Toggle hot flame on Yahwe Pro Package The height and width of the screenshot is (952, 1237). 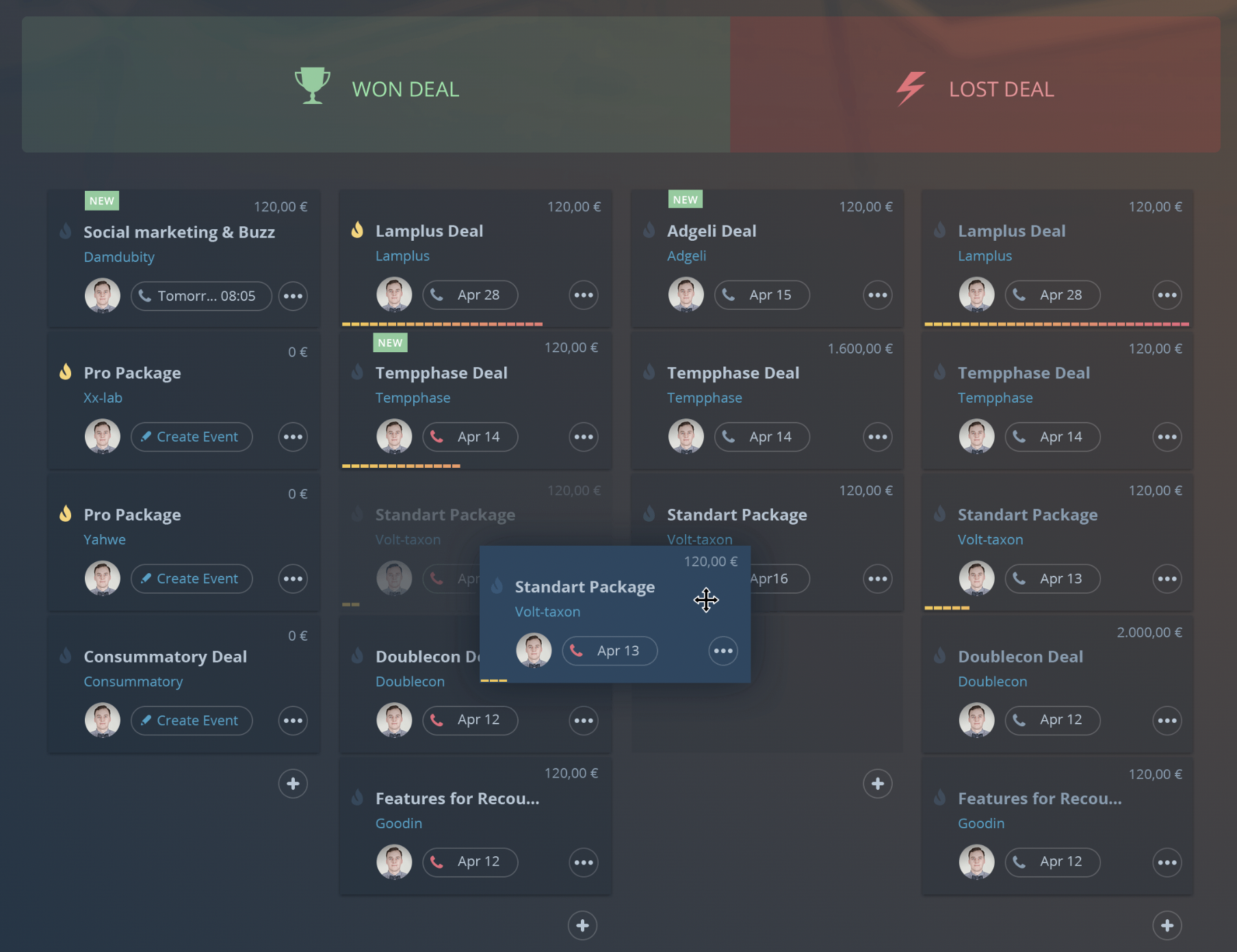pyautogui.click(x=65, y=514)
